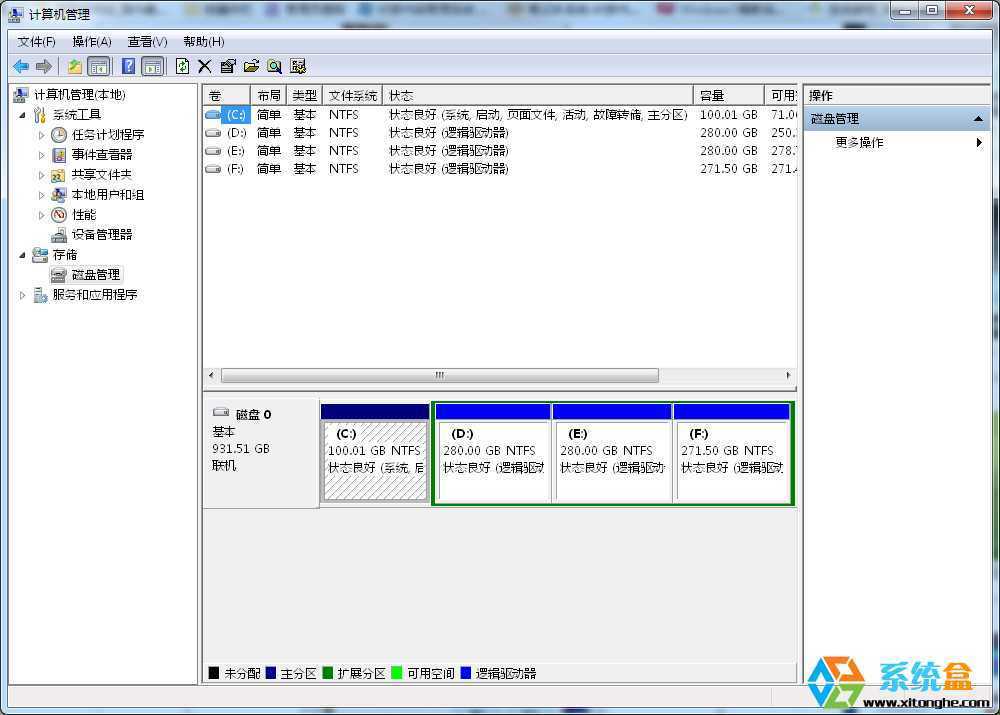Click the Delete X toolbar icon
Screen dimensions: 1000x715
coord(205,66)
